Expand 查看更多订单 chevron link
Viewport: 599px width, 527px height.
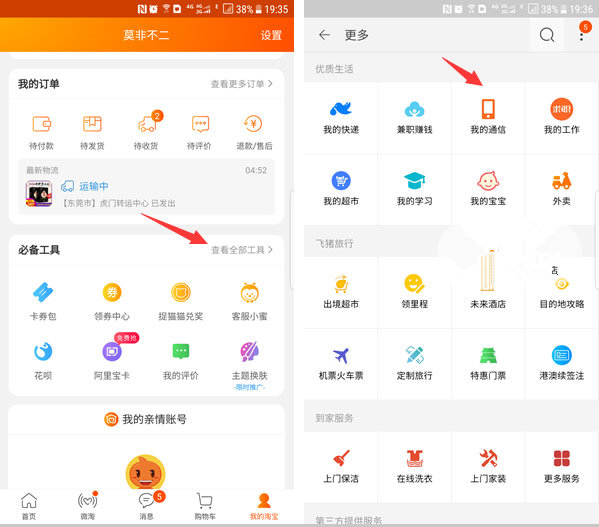242,84
